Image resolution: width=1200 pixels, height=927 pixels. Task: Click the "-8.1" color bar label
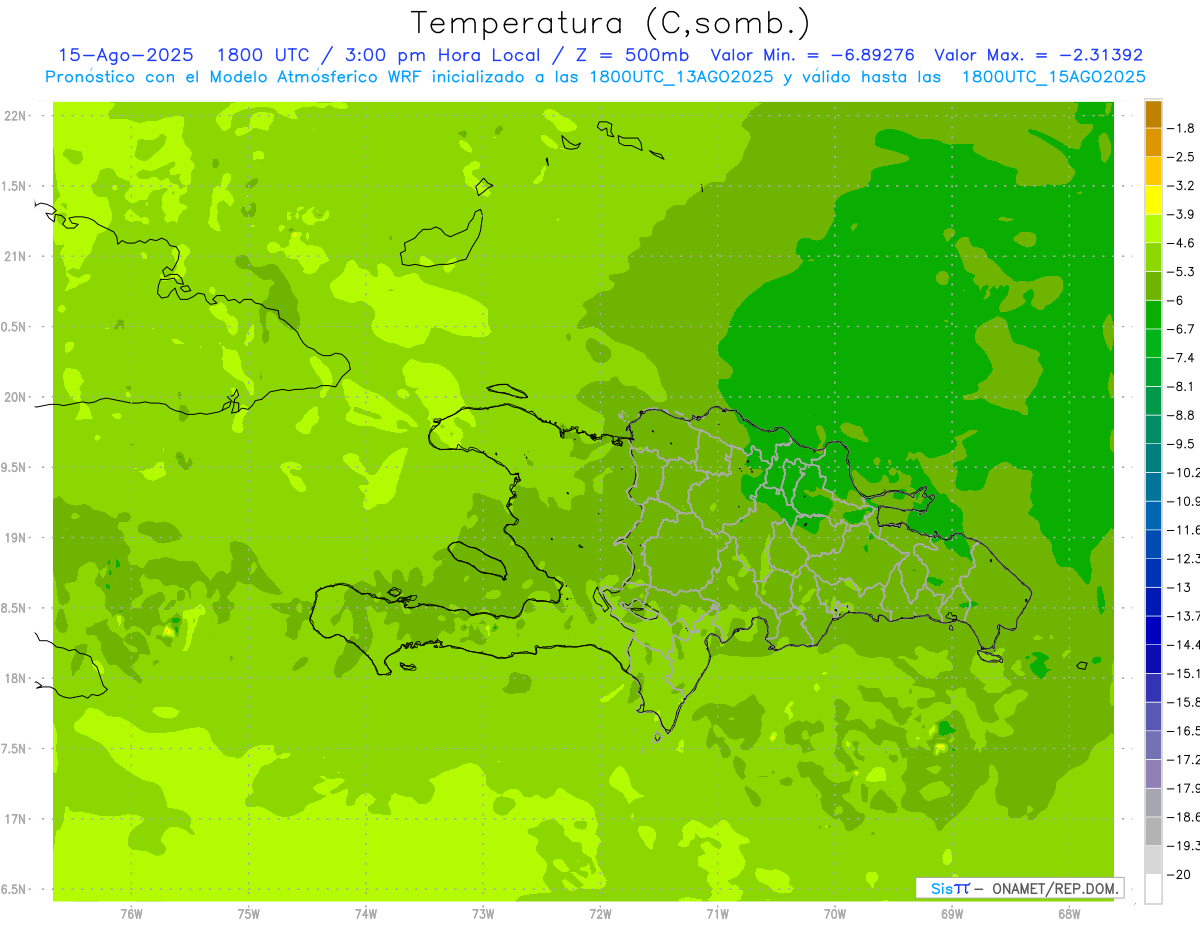tap(1182, 387)
